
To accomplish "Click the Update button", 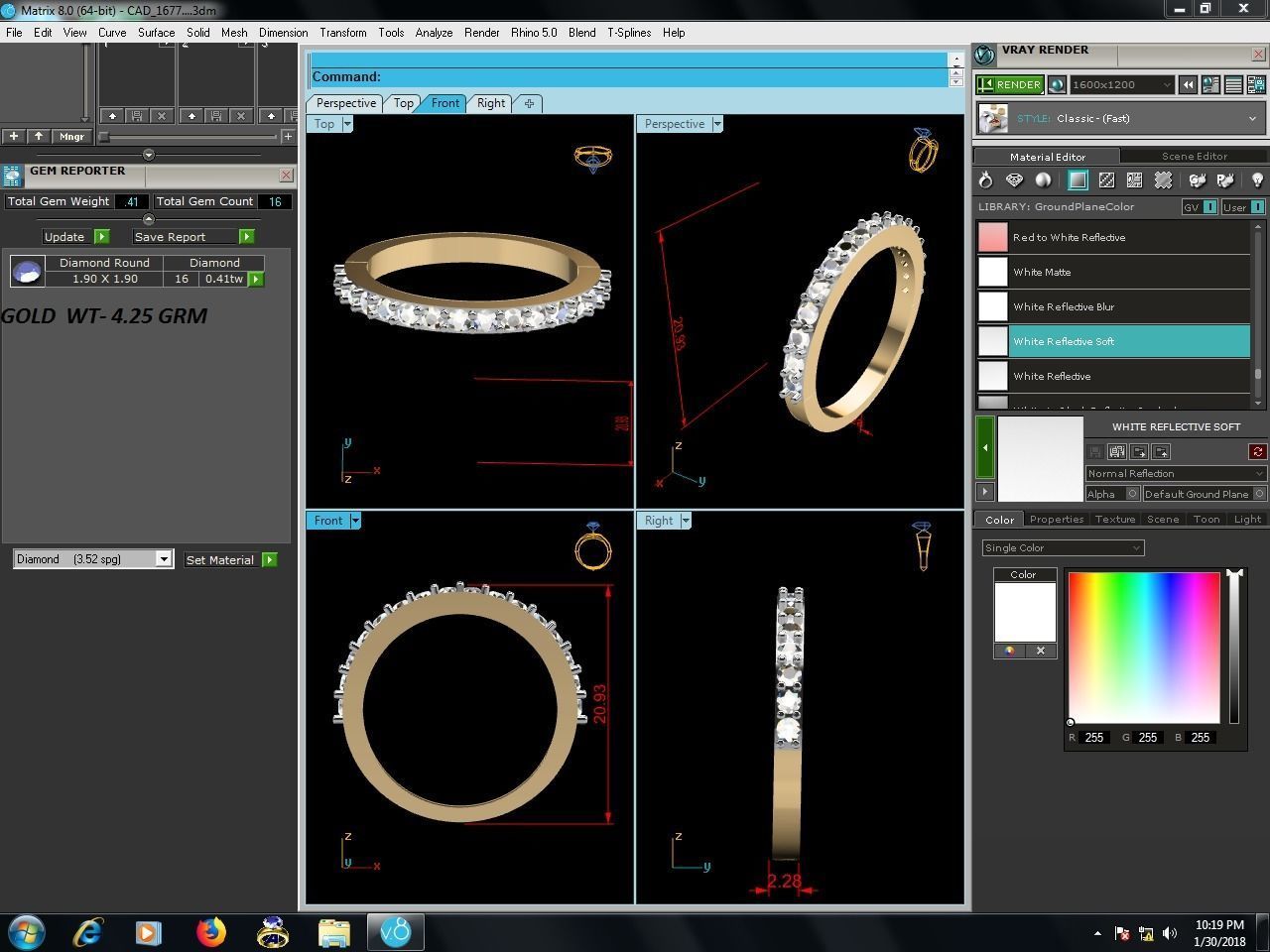I will tap(75, 237).
